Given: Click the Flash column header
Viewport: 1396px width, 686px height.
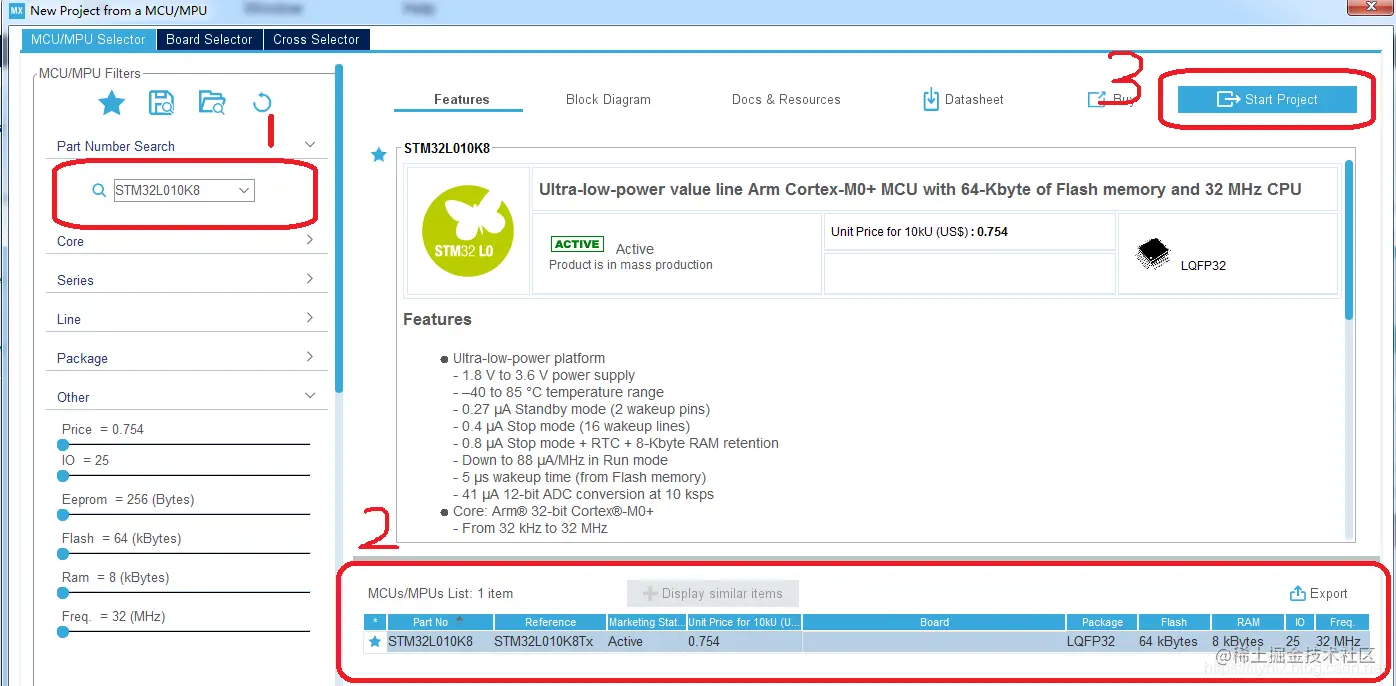Looking at the screenshot, I should [x=1174, y=622].
